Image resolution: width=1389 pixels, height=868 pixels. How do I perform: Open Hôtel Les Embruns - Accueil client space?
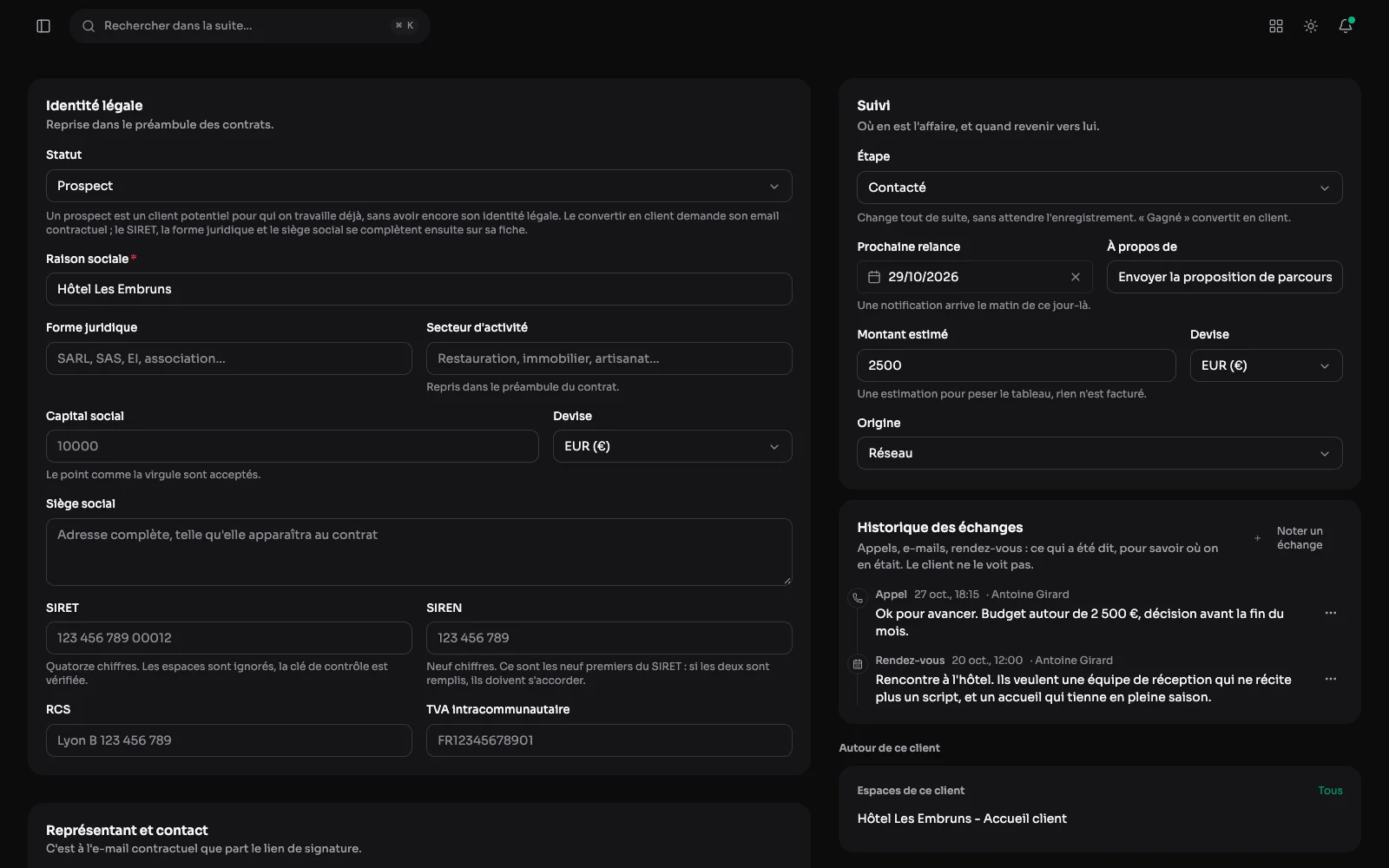tap(962, 819)
